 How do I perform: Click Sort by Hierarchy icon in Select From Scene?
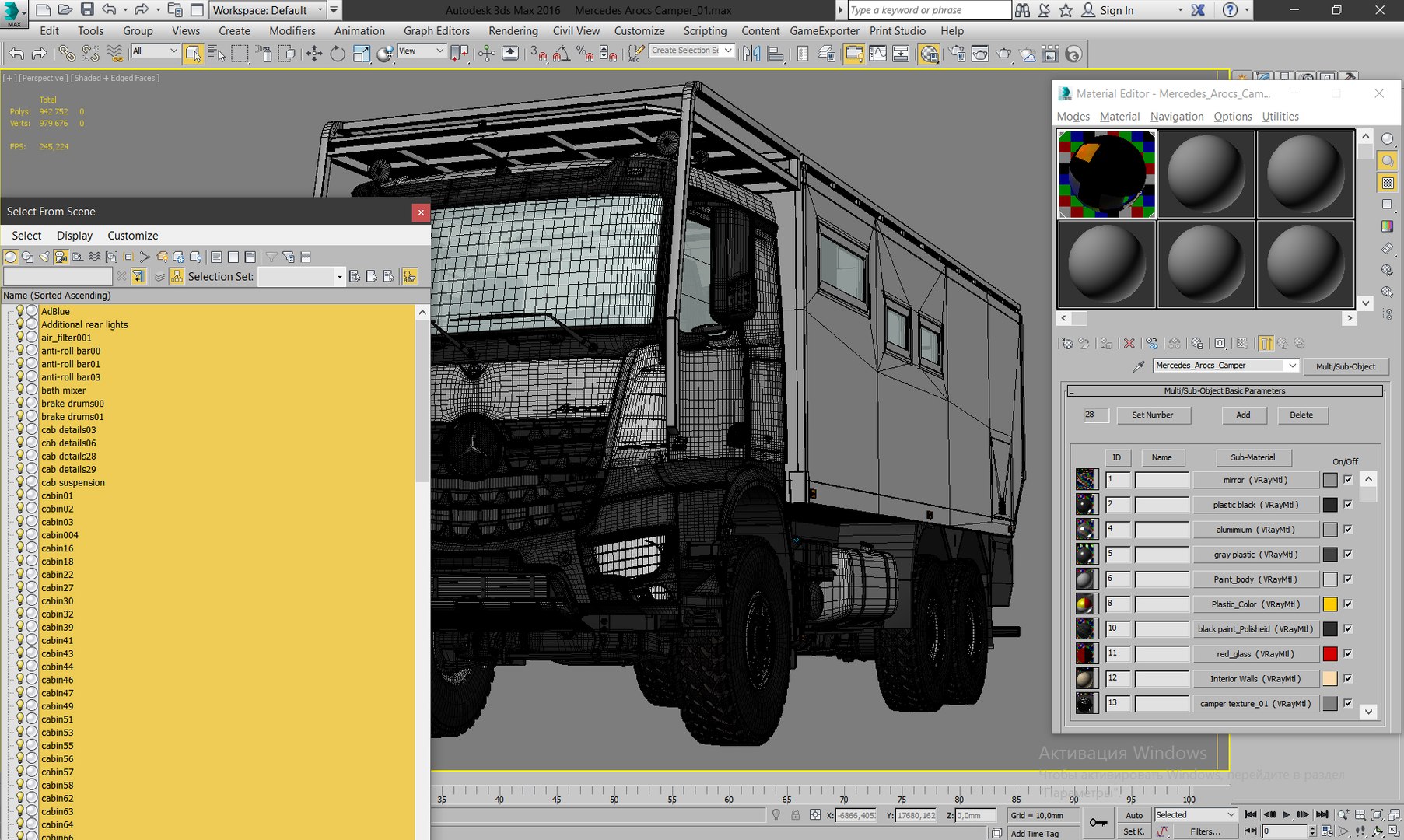(177, 276)
